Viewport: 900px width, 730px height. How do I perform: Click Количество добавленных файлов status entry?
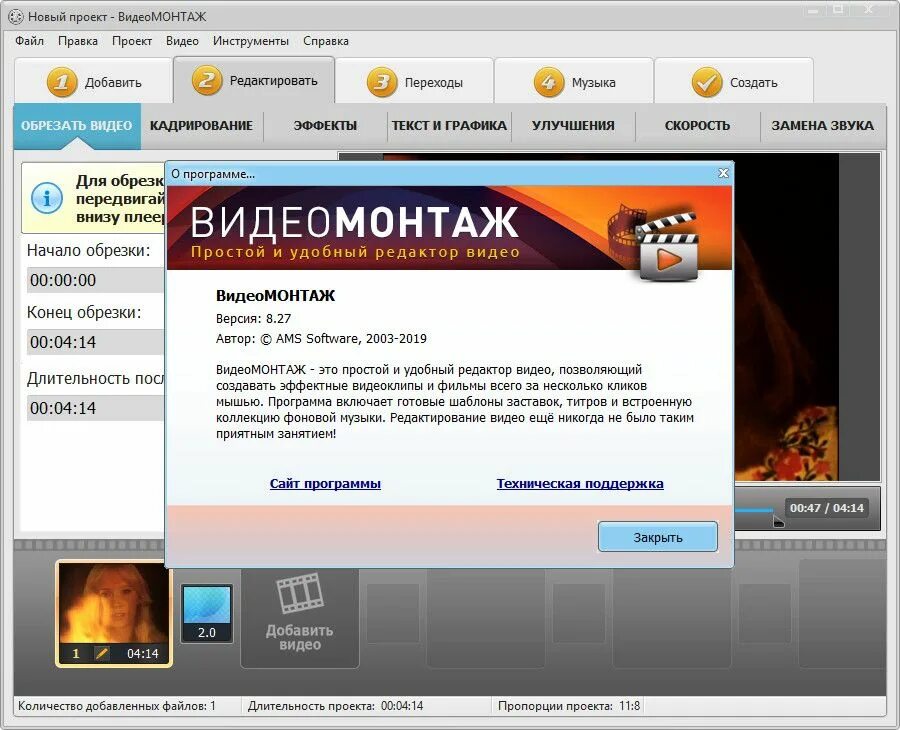[117, 706]
